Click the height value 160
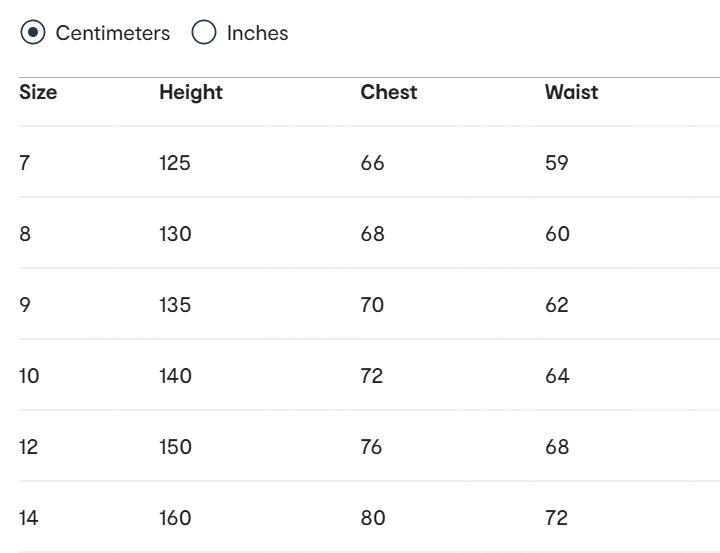Screen dimensions: 720x553 pyautogui.click(x=176, y=518)
